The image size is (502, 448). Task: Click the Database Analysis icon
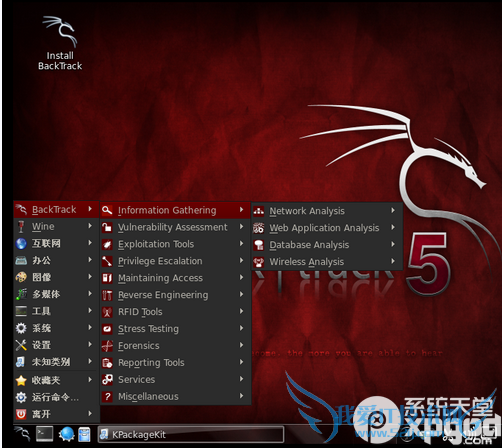[259, 245]
